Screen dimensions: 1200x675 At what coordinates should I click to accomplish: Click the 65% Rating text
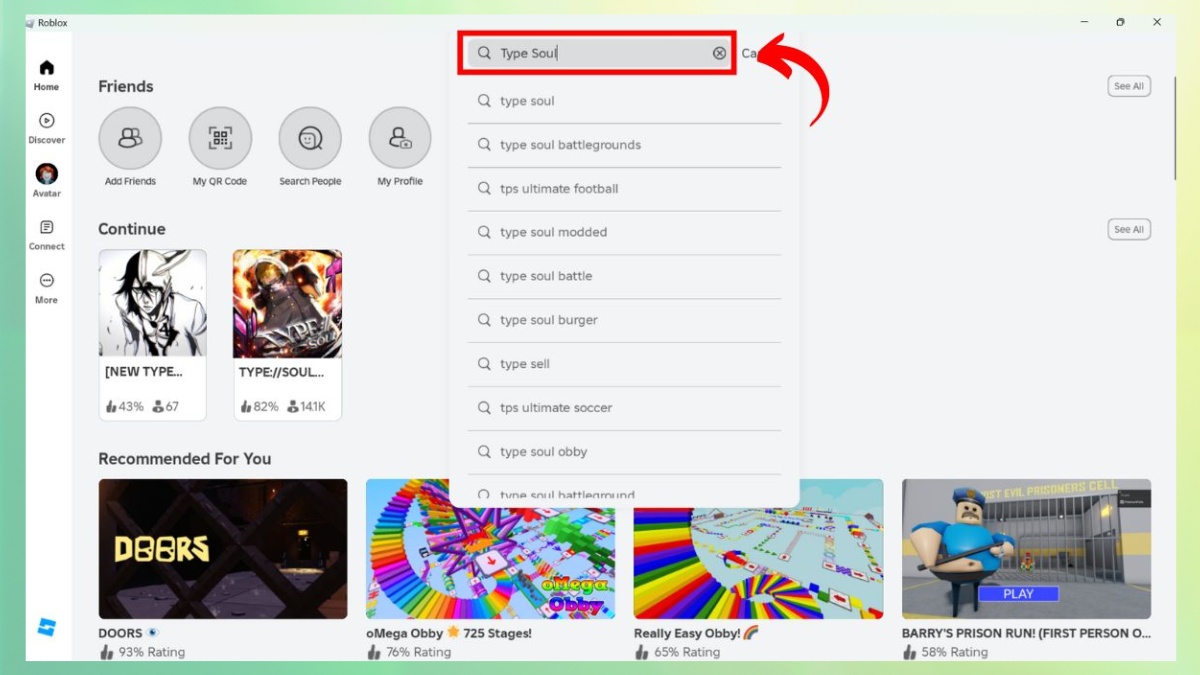687,652
